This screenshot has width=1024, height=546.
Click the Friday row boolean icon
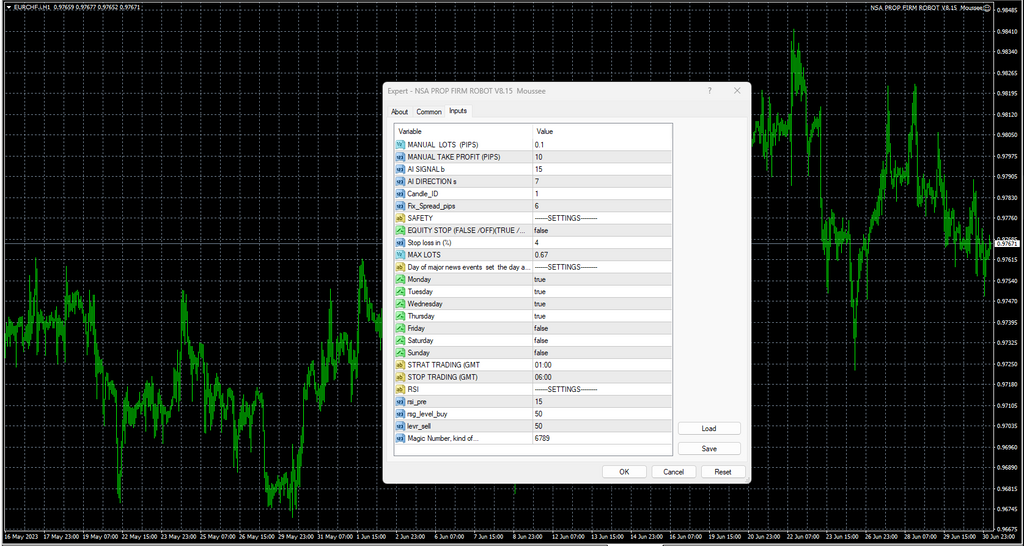400,329
